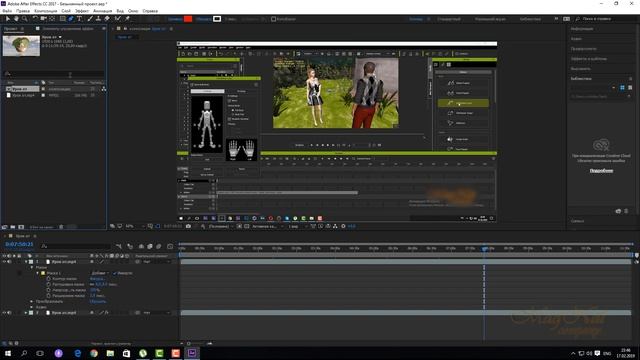Select the Unified Camera tool
This screenshot has height=360, width=640.
click(x=43, y=19)
